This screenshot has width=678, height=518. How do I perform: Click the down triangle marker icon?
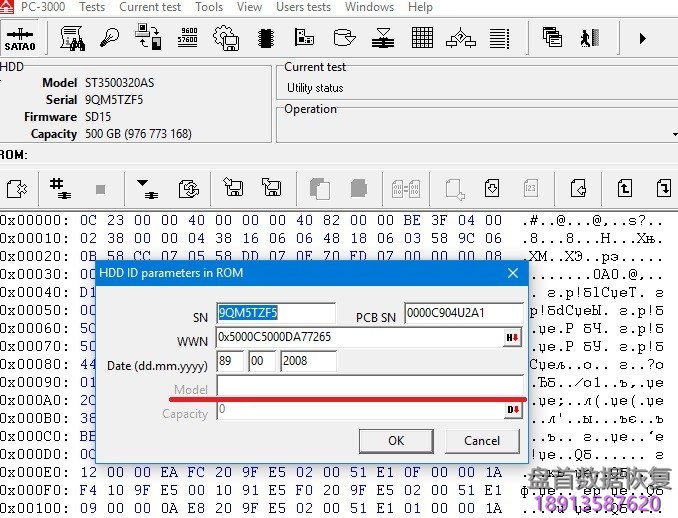[x=147, y=189]
